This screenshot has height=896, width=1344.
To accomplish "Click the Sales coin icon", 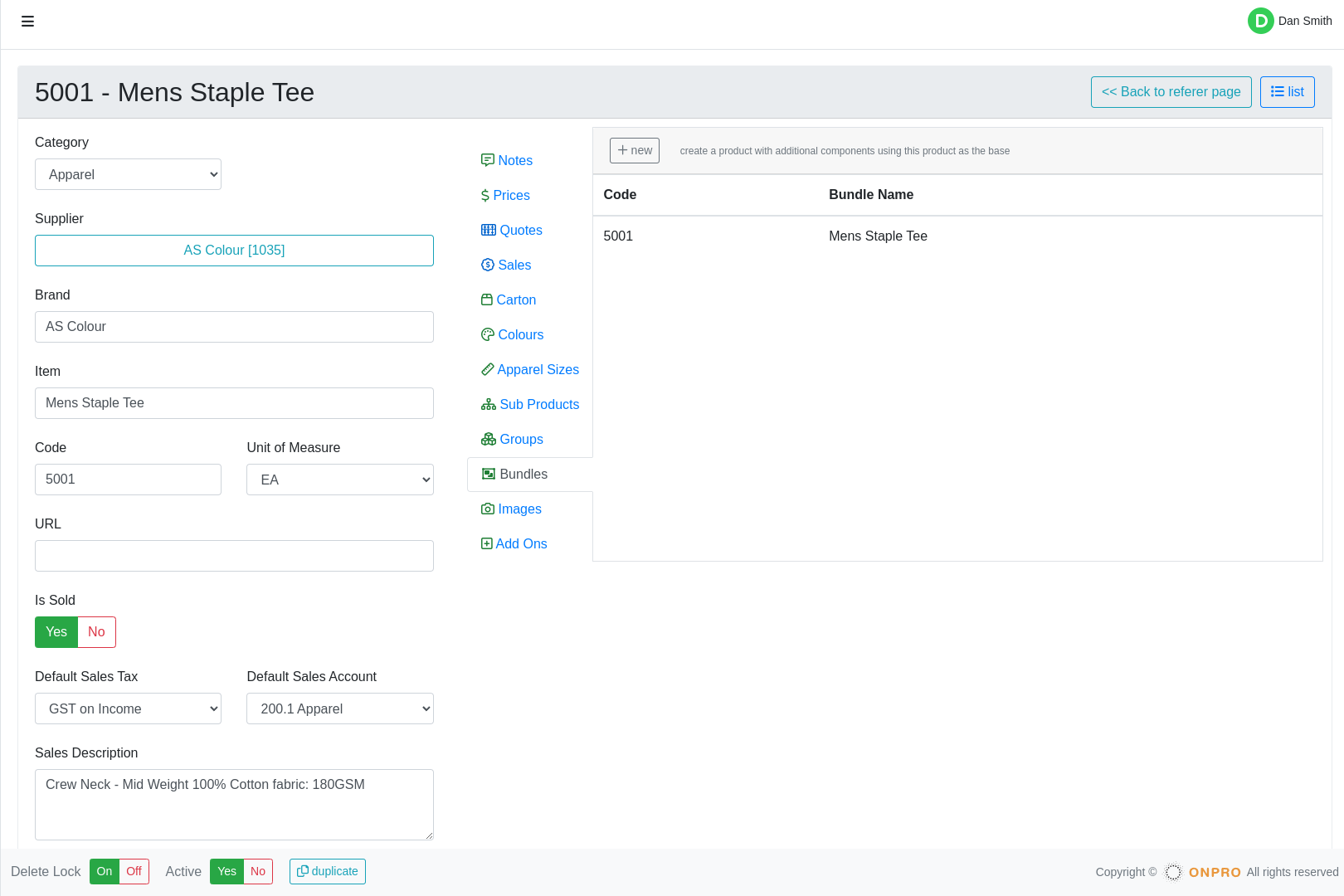I will [488, 265].
